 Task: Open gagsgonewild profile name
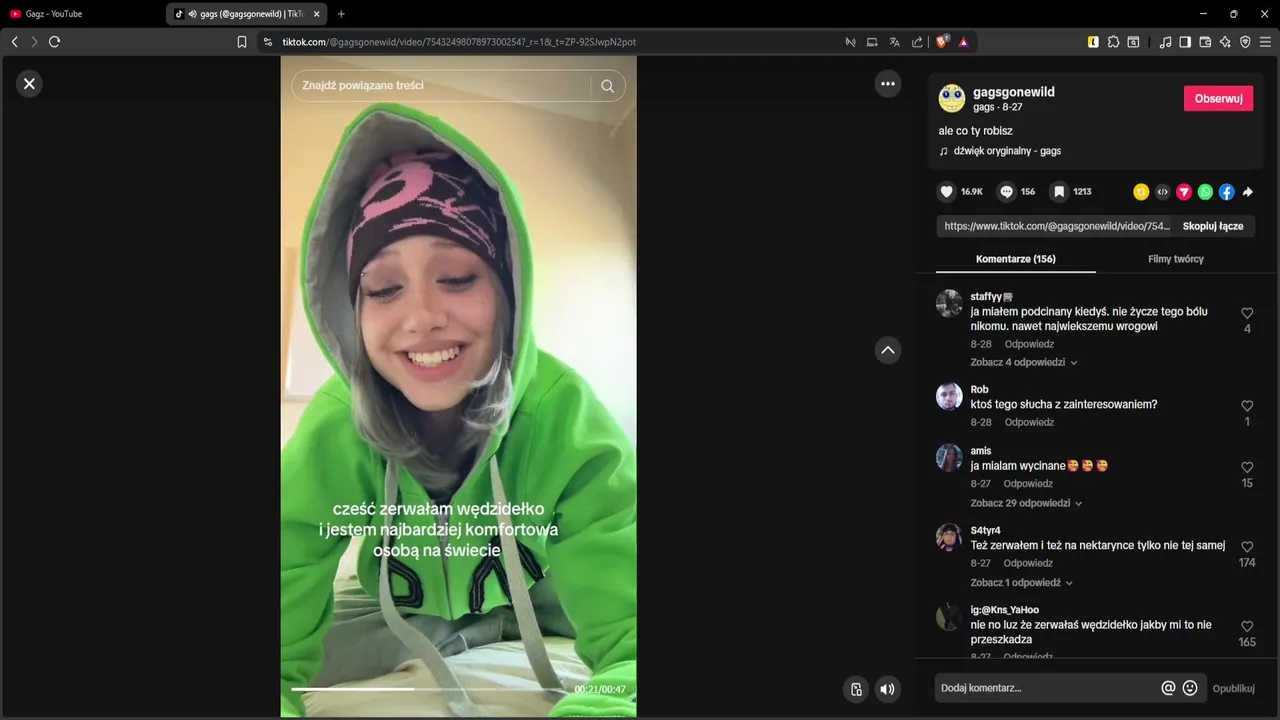[1014, 92]
